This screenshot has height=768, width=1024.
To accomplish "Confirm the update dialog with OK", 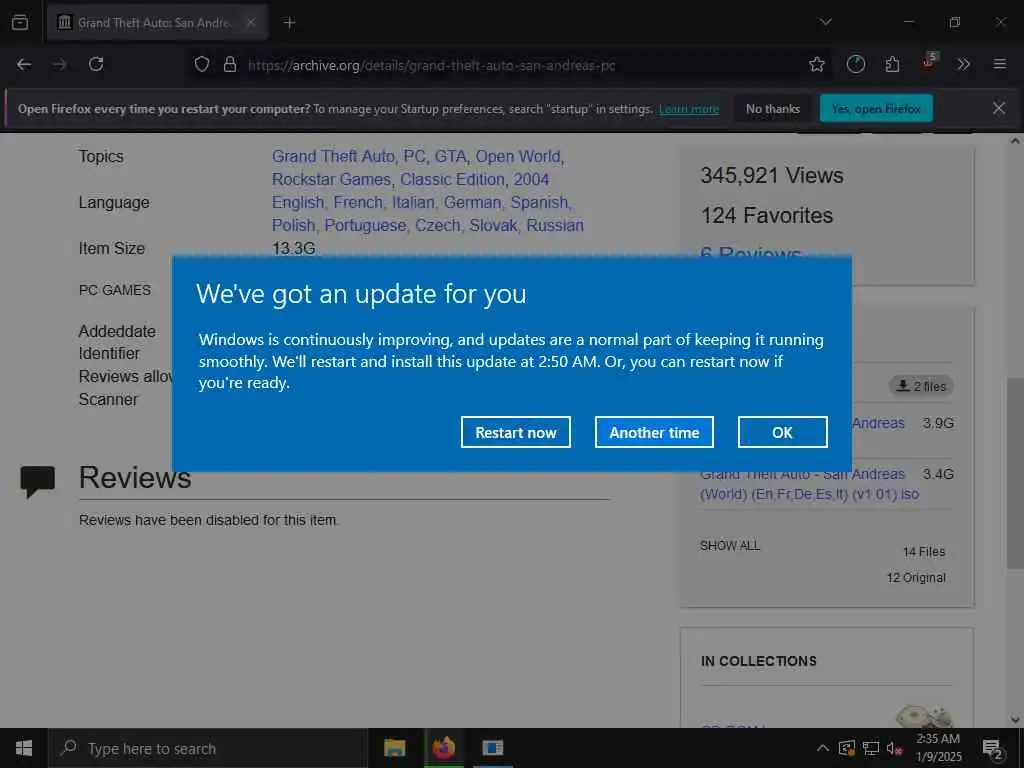I will tap(782, 432).
